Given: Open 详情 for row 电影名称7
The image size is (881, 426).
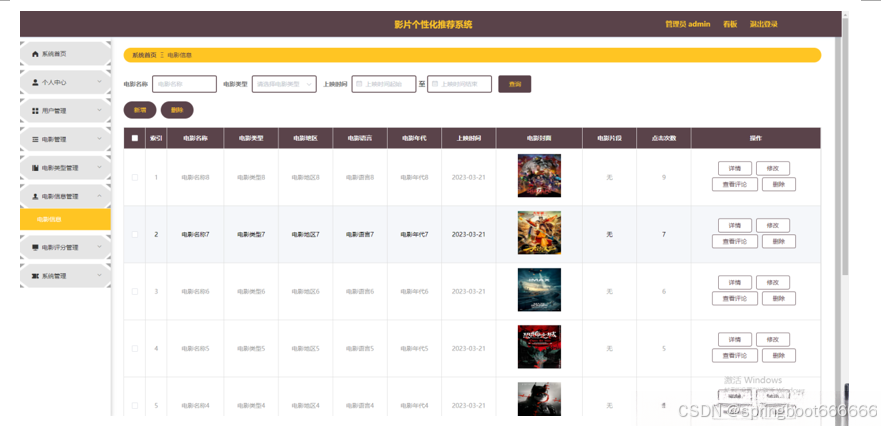Looking at the screenshot, I should pos(735,225).
